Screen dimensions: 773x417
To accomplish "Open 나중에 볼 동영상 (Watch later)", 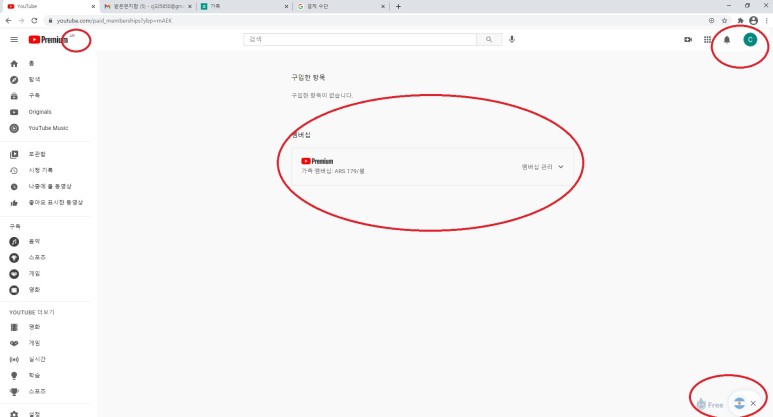I will pyautogui.click(x=49, y=187).
